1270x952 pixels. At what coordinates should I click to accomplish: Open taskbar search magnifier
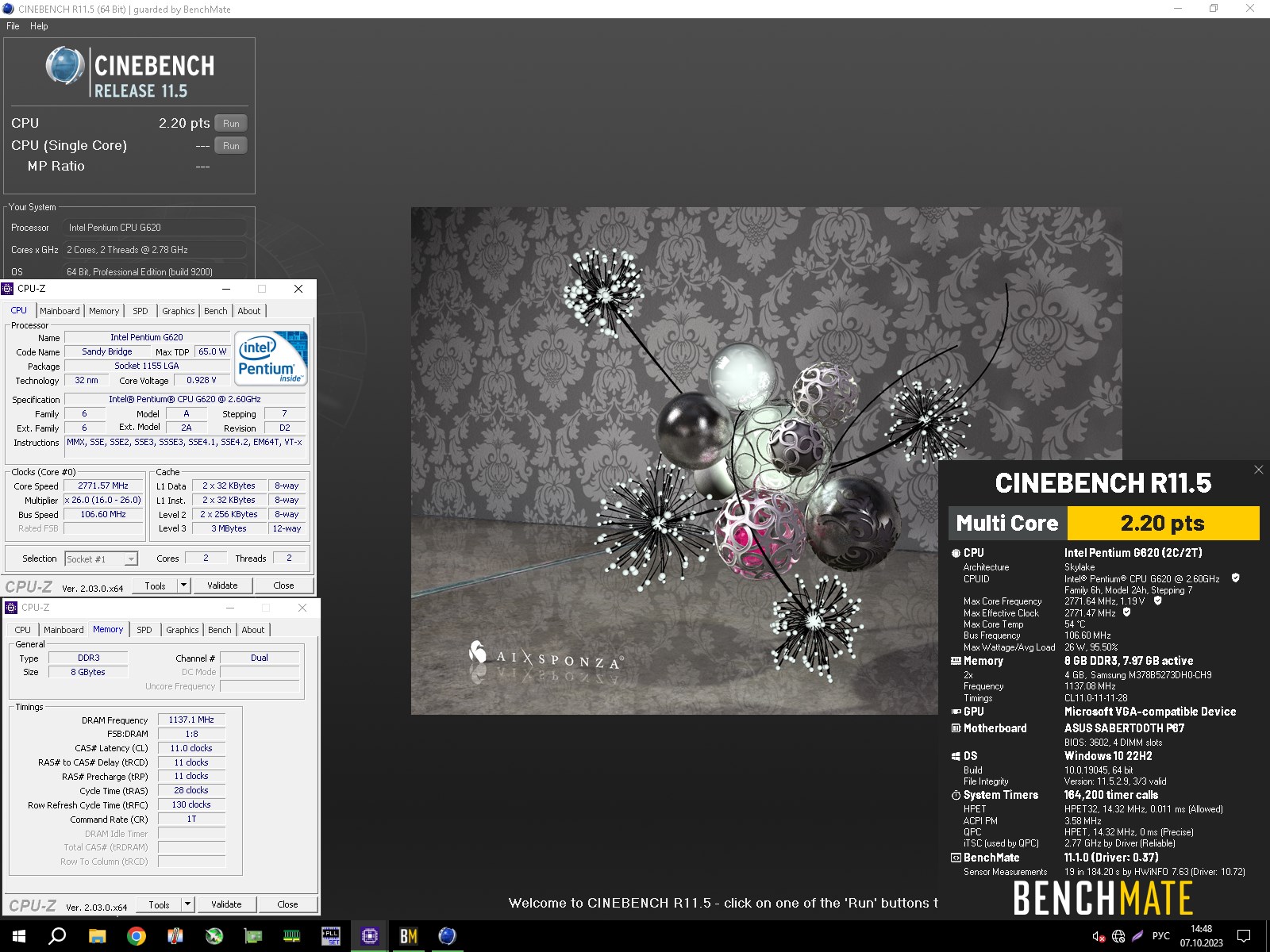click(x=58, y=936)
